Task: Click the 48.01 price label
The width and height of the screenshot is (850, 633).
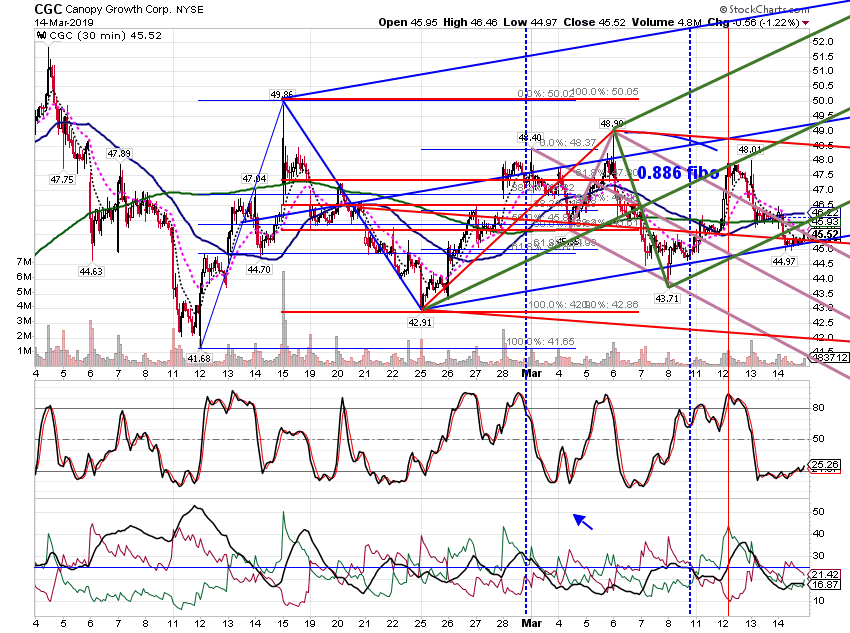Action: click(x=750, y=150)
